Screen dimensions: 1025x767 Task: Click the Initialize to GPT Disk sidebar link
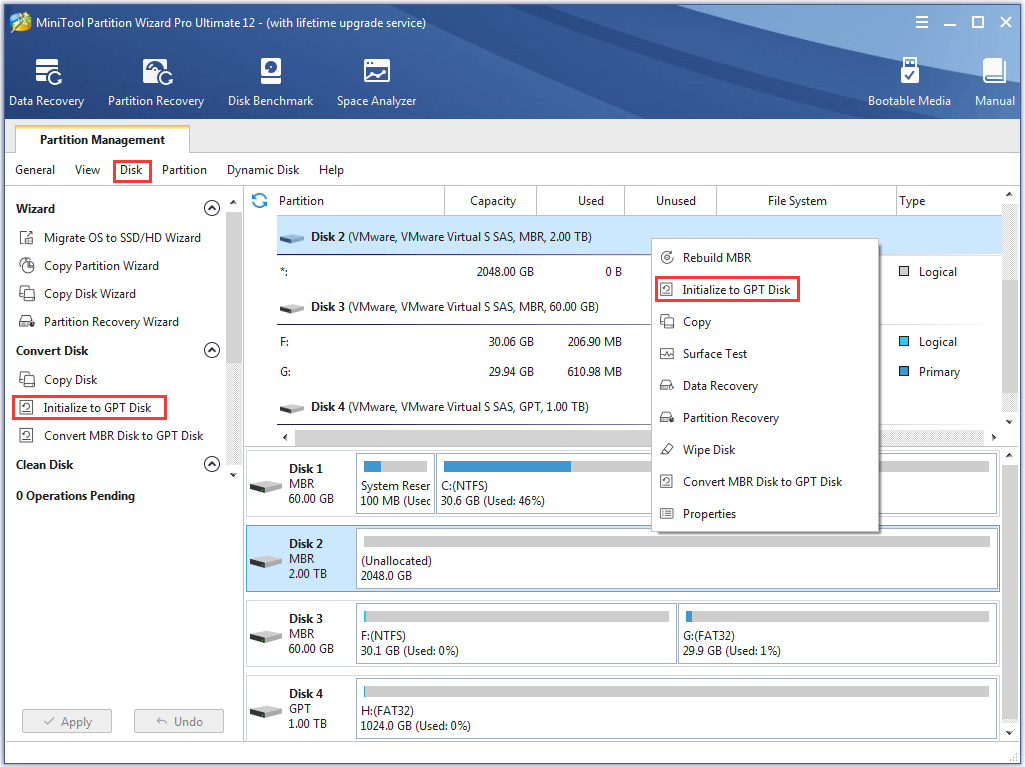click(x=97, y=408)
